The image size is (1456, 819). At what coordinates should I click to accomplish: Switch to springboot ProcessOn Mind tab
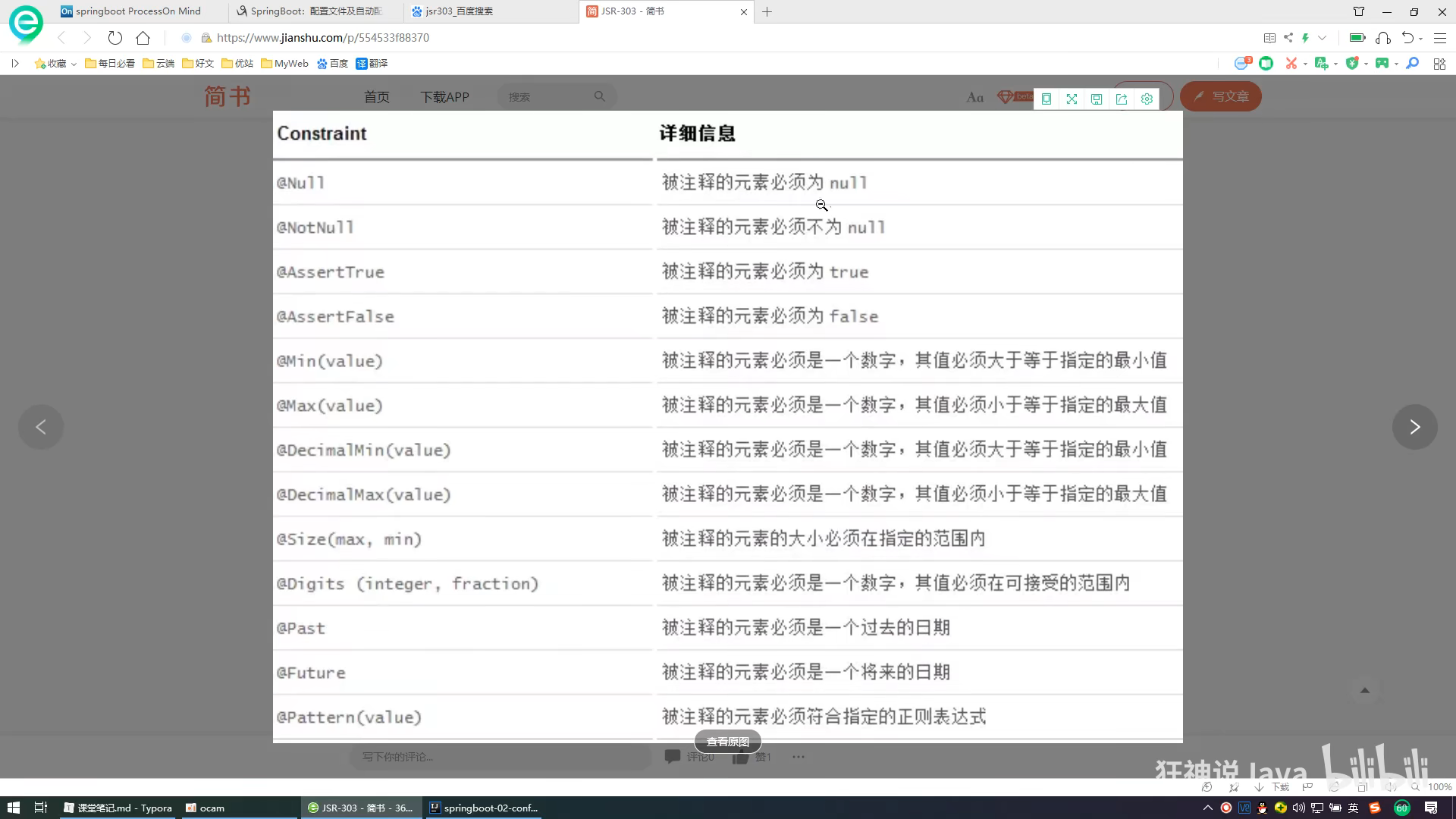[x=138, y=11]
